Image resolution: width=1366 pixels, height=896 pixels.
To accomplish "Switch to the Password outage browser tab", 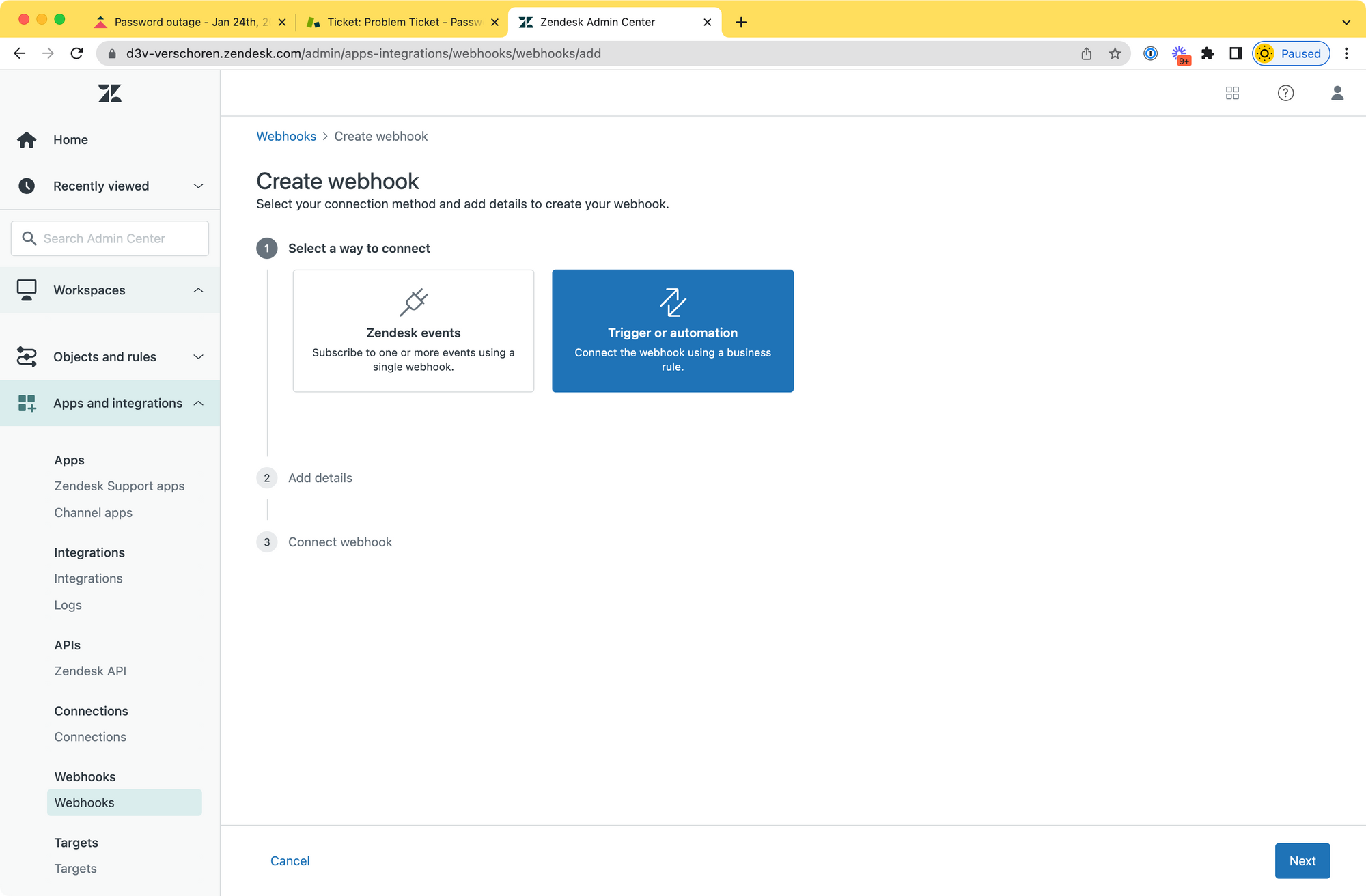I will [184, 22].
